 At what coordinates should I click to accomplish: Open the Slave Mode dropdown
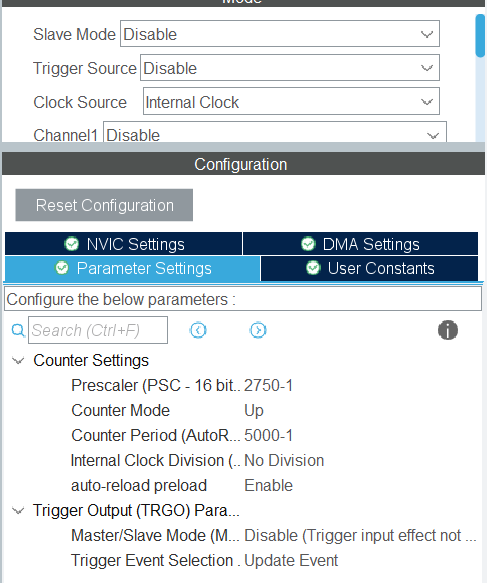coord(280,34)
